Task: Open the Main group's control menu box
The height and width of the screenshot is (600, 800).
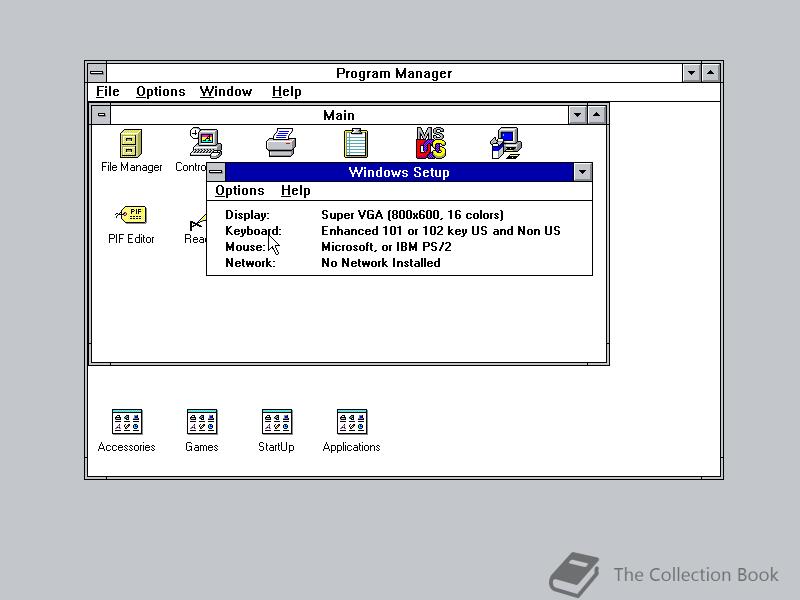Action: pos(101,115)
